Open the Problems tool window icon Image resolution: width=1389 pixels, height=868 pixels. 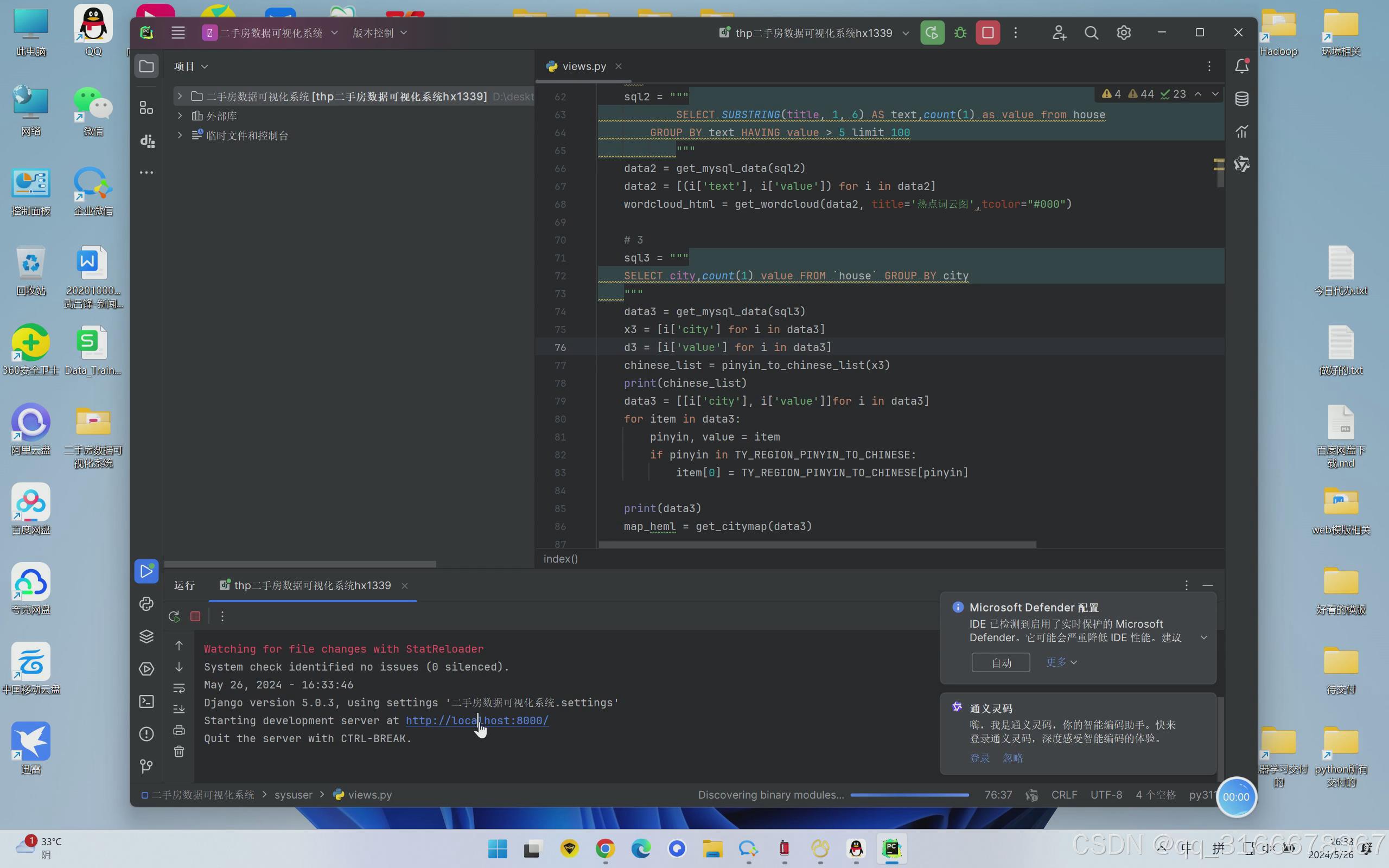click(x=146, y=733)
